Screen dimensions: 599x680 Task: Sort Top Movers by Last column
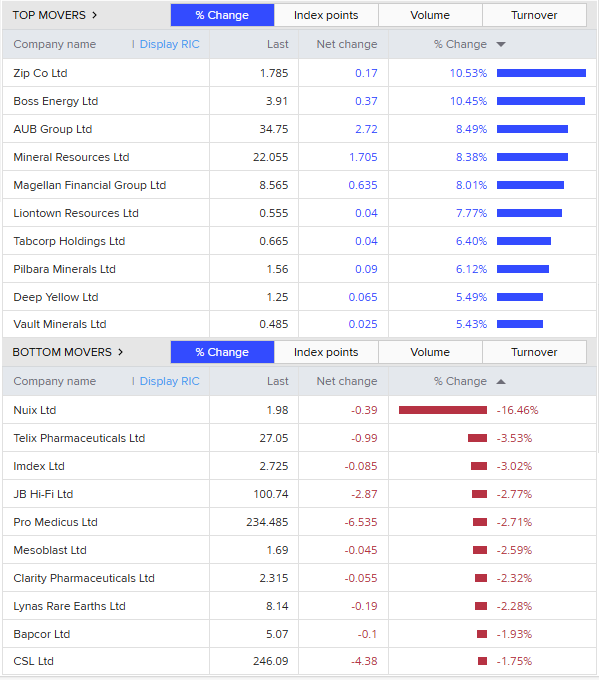pos(278,44)
